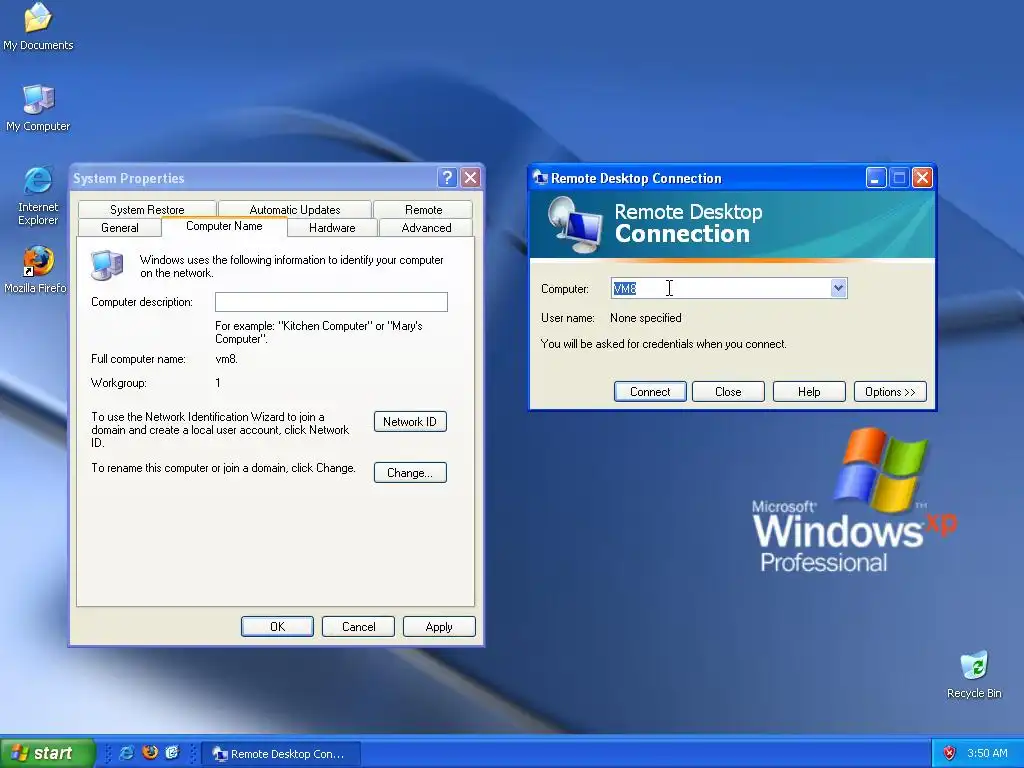Switch to the Automatic Updates tab
Screen dimensions: 1024x768
click(295, 210)
